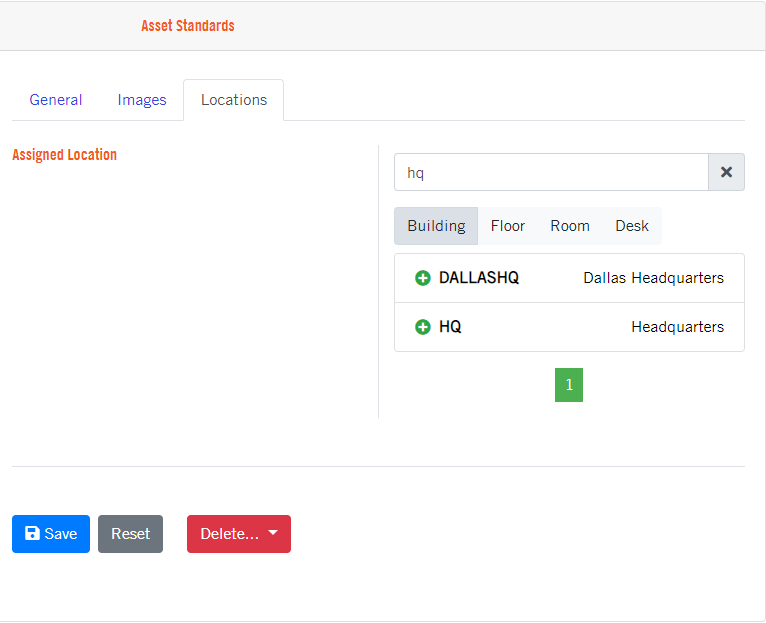Screen dimensions: 766x623
Task: Select the Locations tab
Action: [234, 100]
